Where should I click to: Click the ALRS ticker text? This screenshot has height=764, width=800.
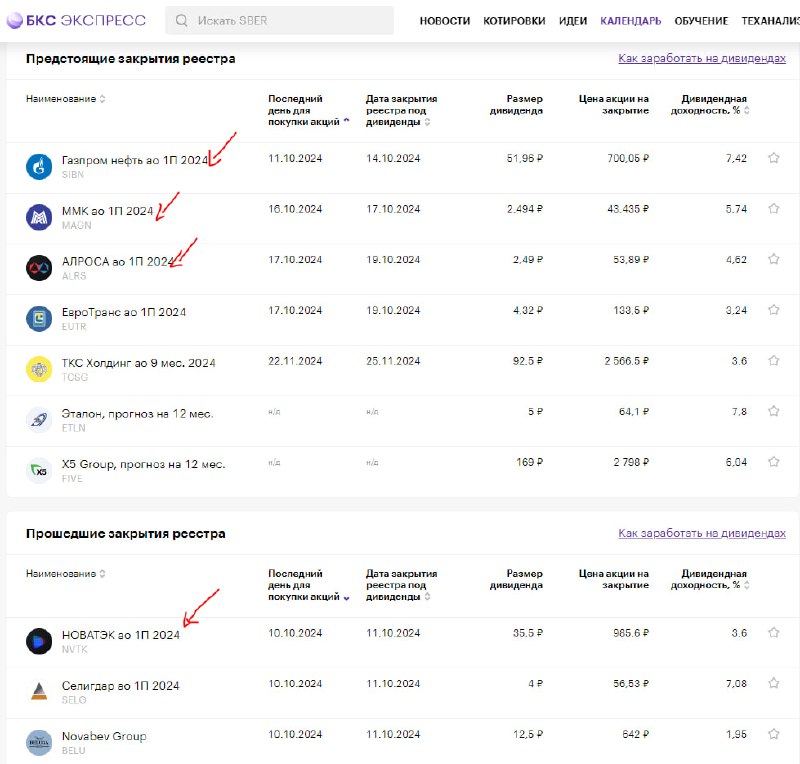coord(74,276)
